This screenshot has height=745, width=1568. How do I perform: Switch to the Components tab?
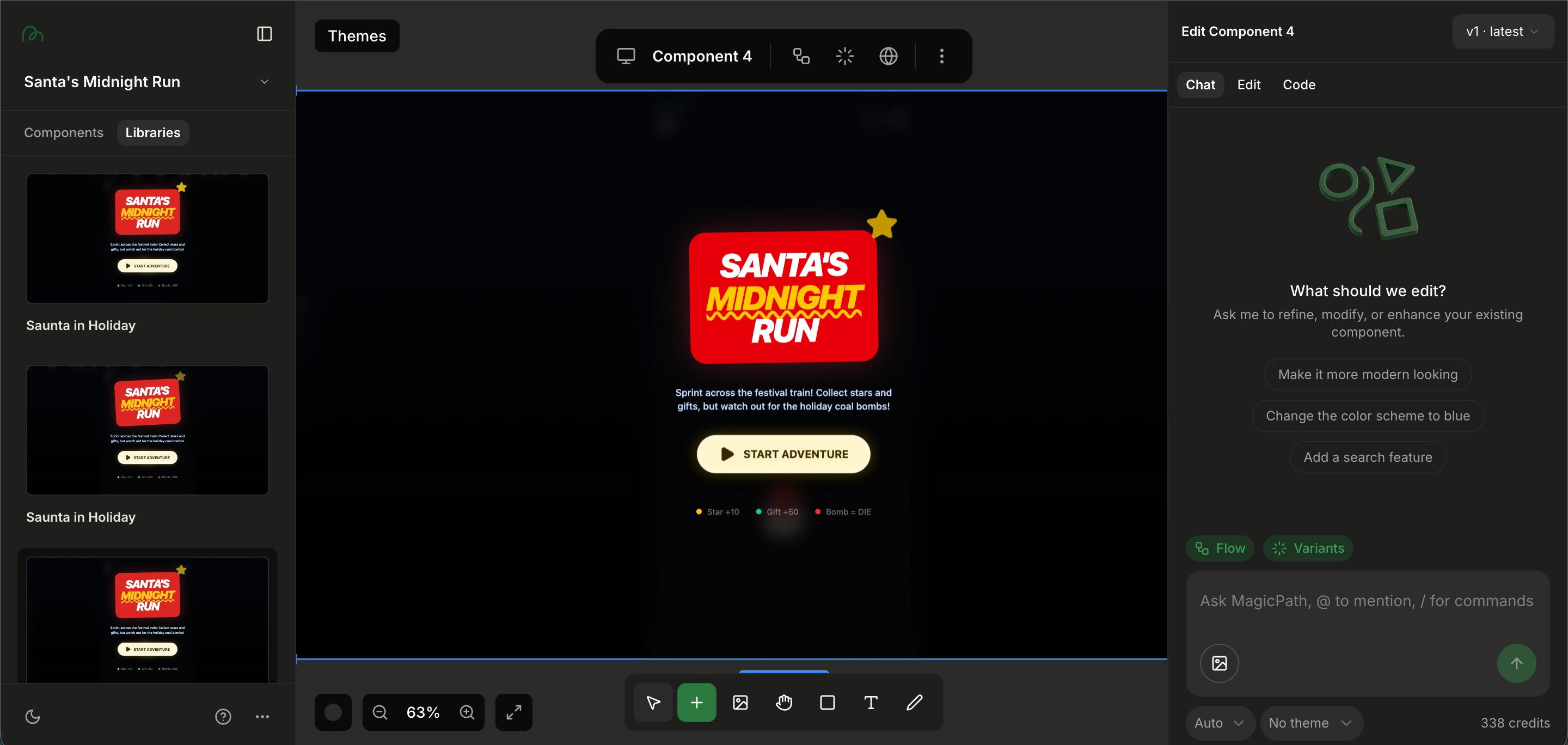(63, 133)
